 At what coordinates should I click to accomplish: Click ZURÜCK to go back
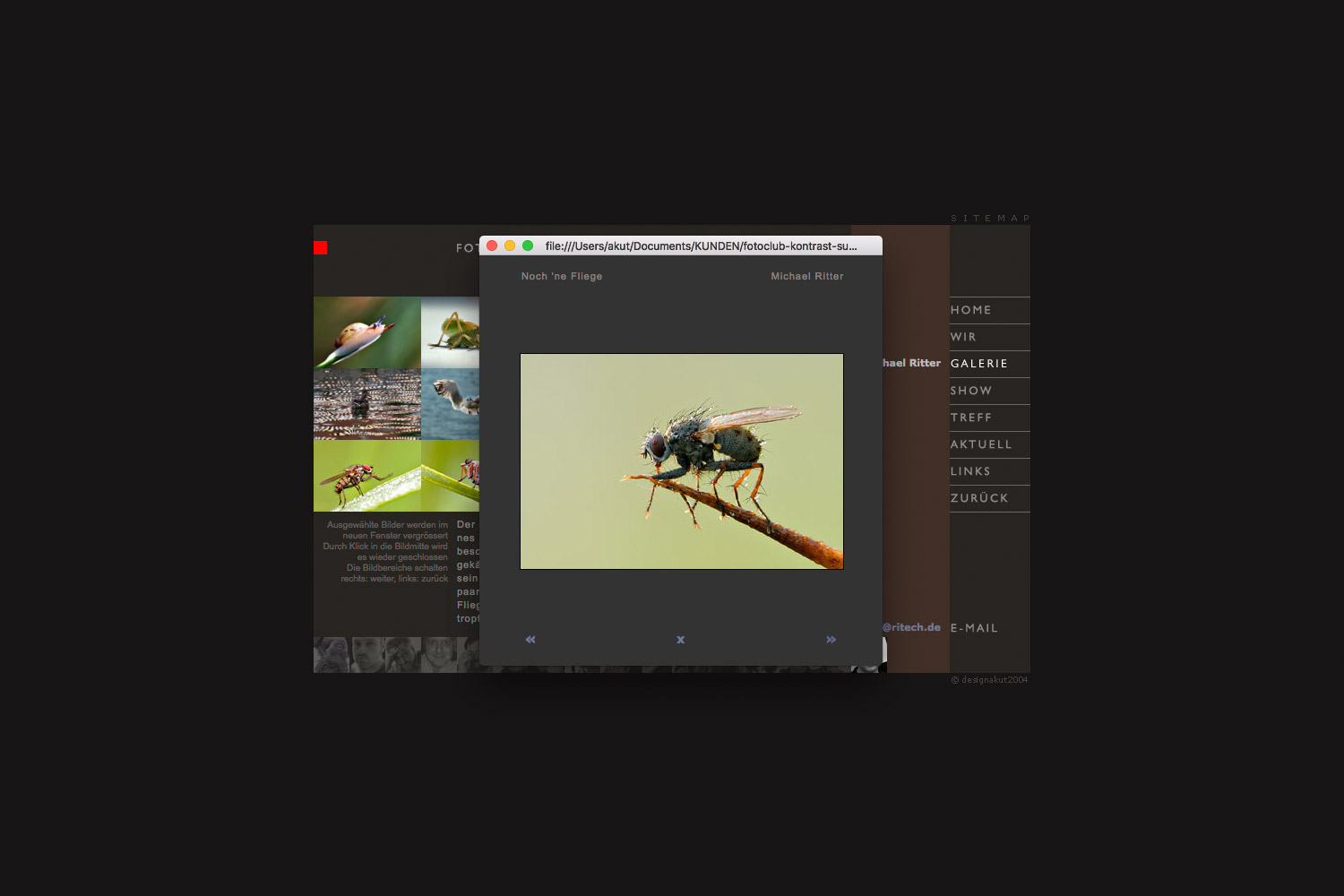[x=979, y=498]
